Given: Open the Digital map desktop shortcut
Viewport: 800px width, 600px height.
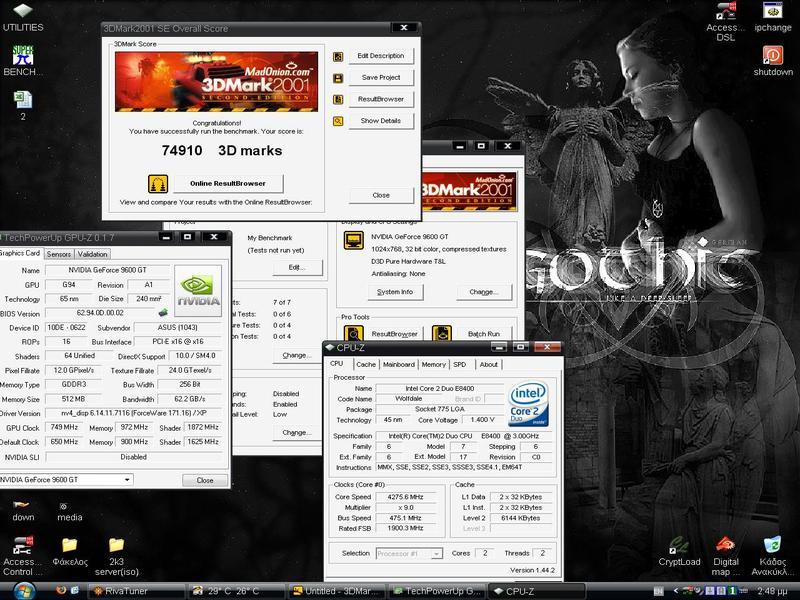Looking at the screenshot, I should click(726, 556).
